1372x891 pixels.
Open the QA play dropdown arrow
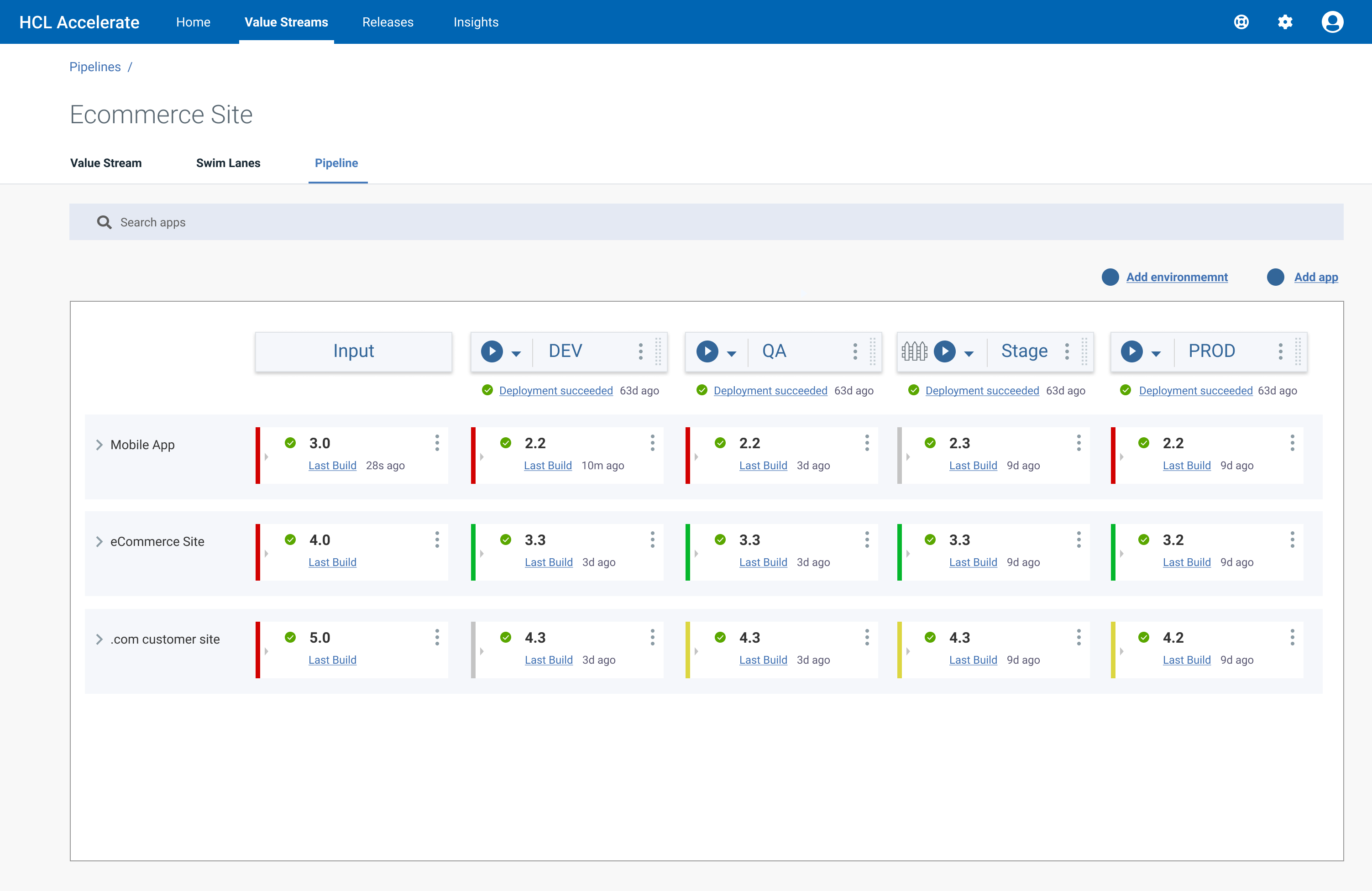[x=731, y=353]
